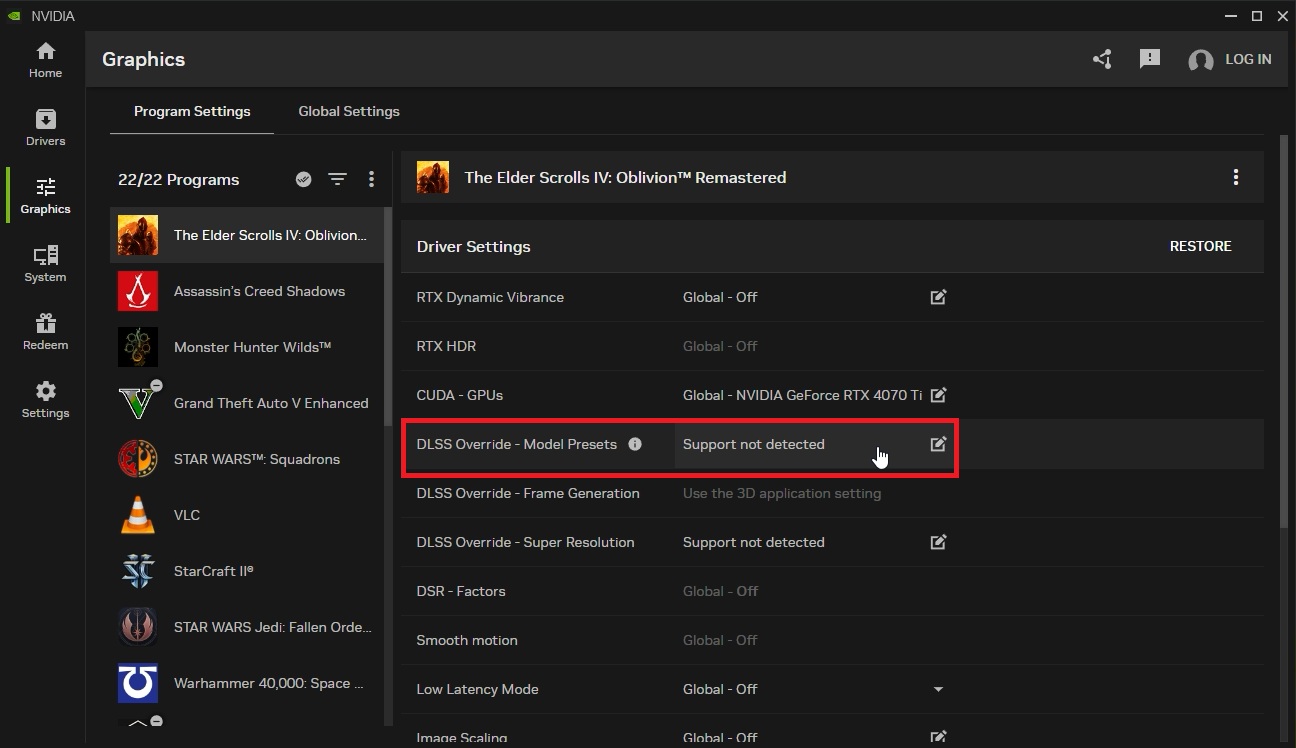Click the Smooth motion setting row
Viewport: 1296px width, 748px height.
832,640
